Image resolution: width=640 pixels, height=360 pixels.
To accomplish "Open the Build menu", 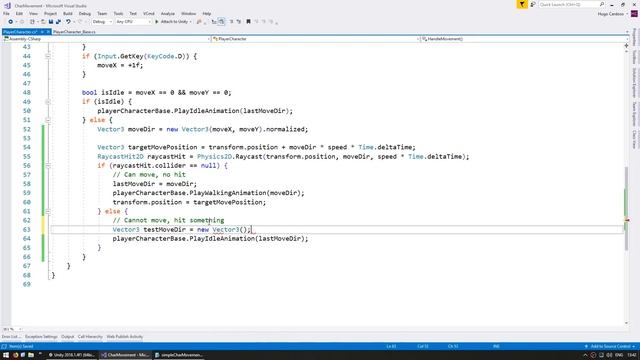I will pyautogui.click(x=68, y=14).
